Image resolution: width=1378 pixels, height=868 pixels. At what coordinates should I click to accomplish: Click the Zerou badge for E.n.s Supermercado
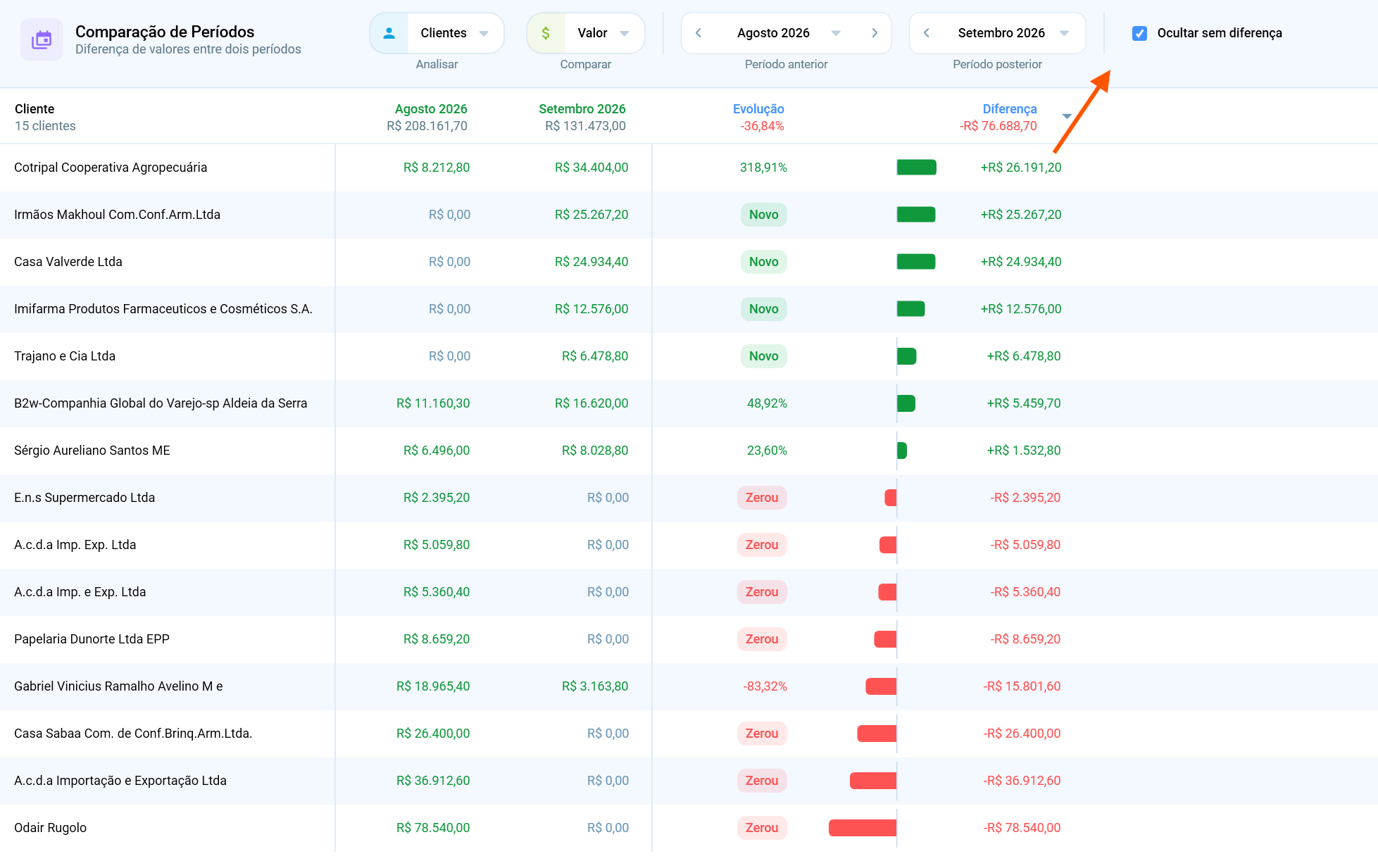click(762, 498)
